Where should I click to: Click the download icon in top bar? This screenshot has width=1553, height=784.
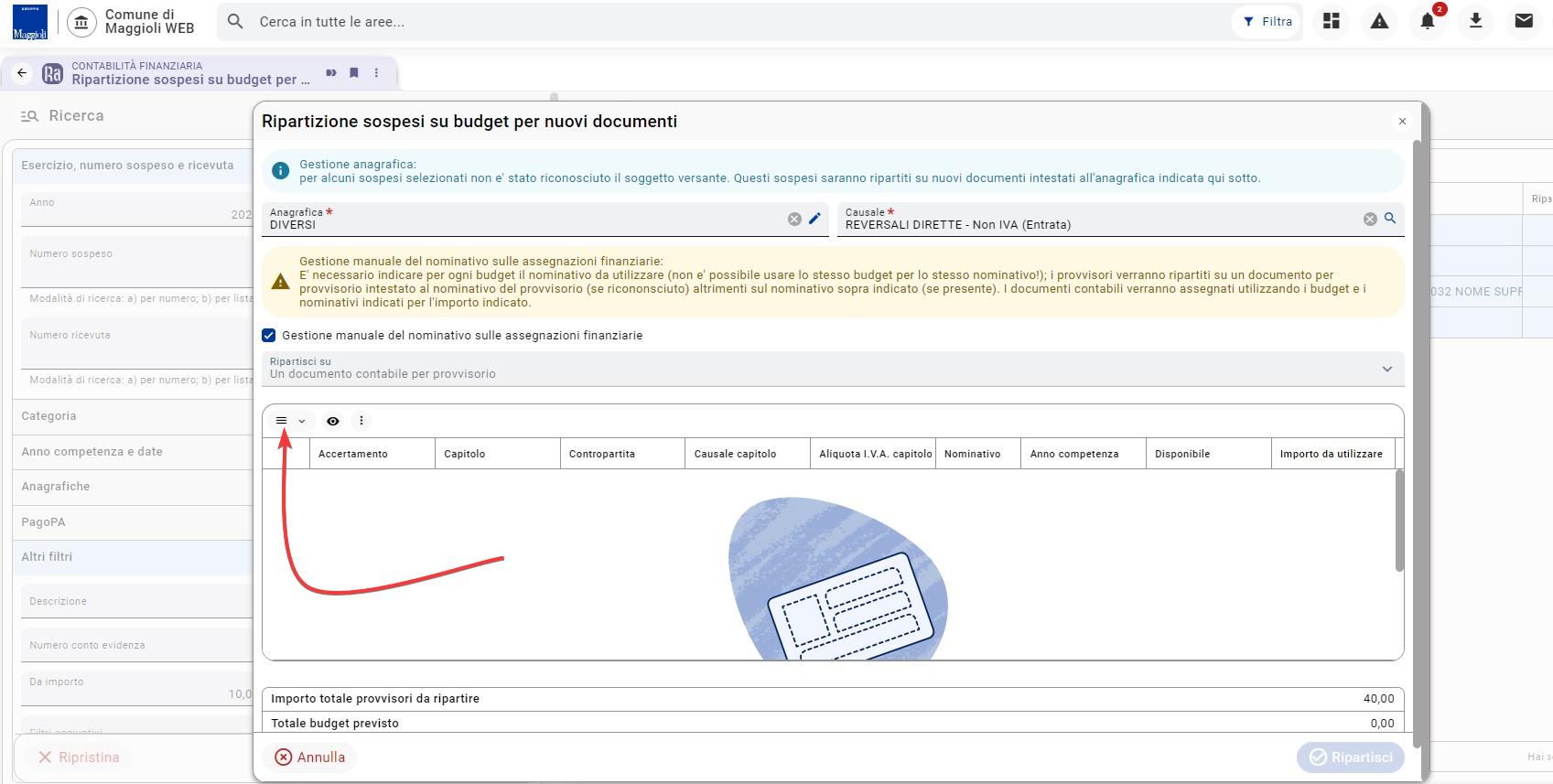pyautogui.click(x=1475, y=21)
